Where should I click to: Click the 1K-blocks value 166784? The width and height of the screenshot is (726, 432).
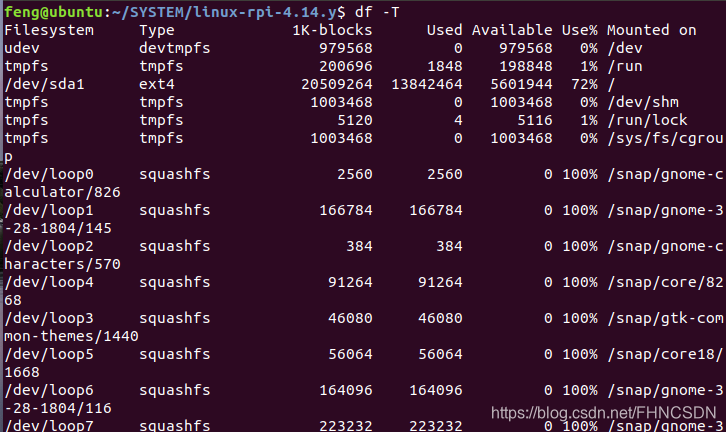pos(346,211)
